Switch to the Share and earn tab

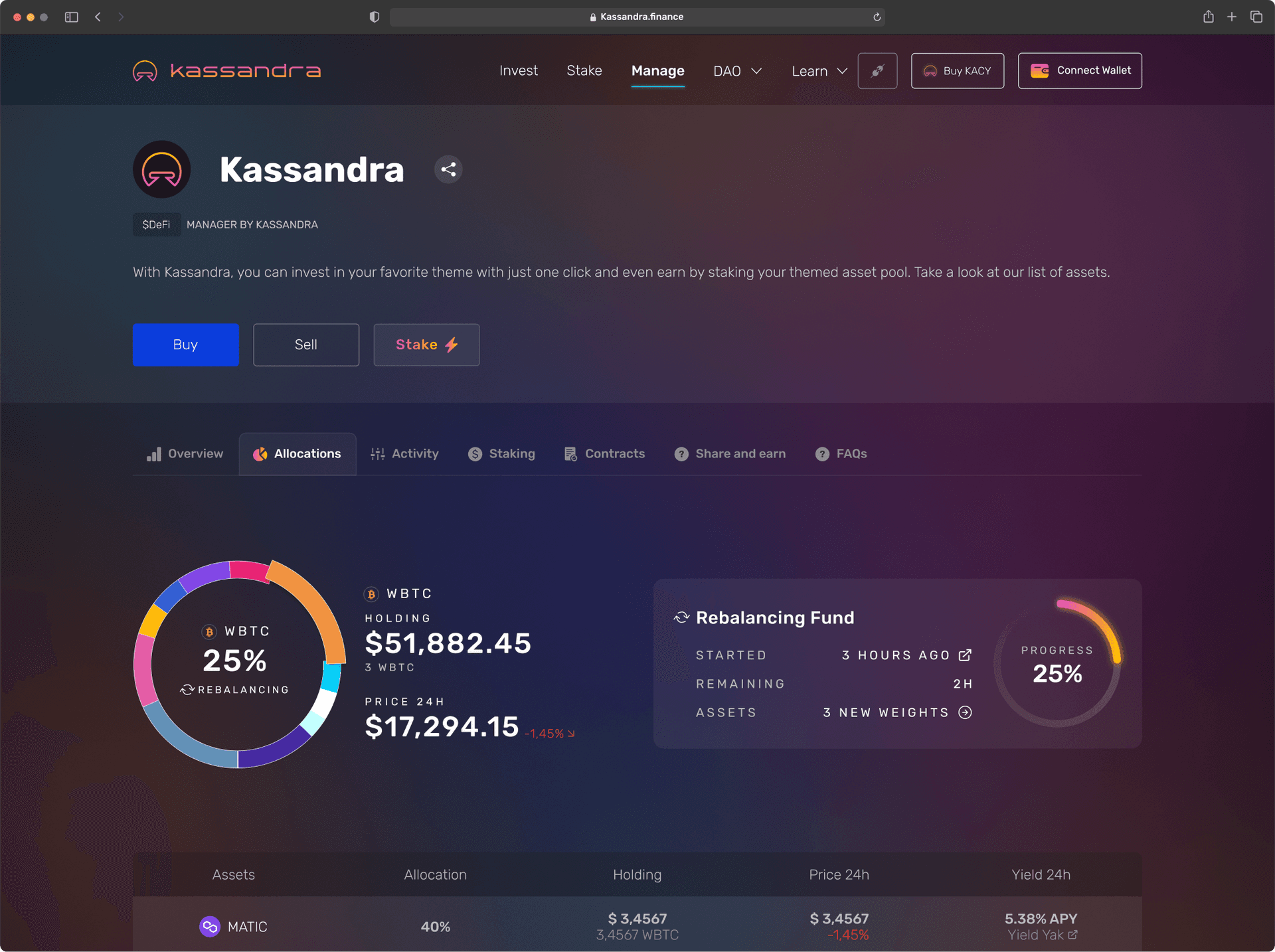tap(730, 453)
